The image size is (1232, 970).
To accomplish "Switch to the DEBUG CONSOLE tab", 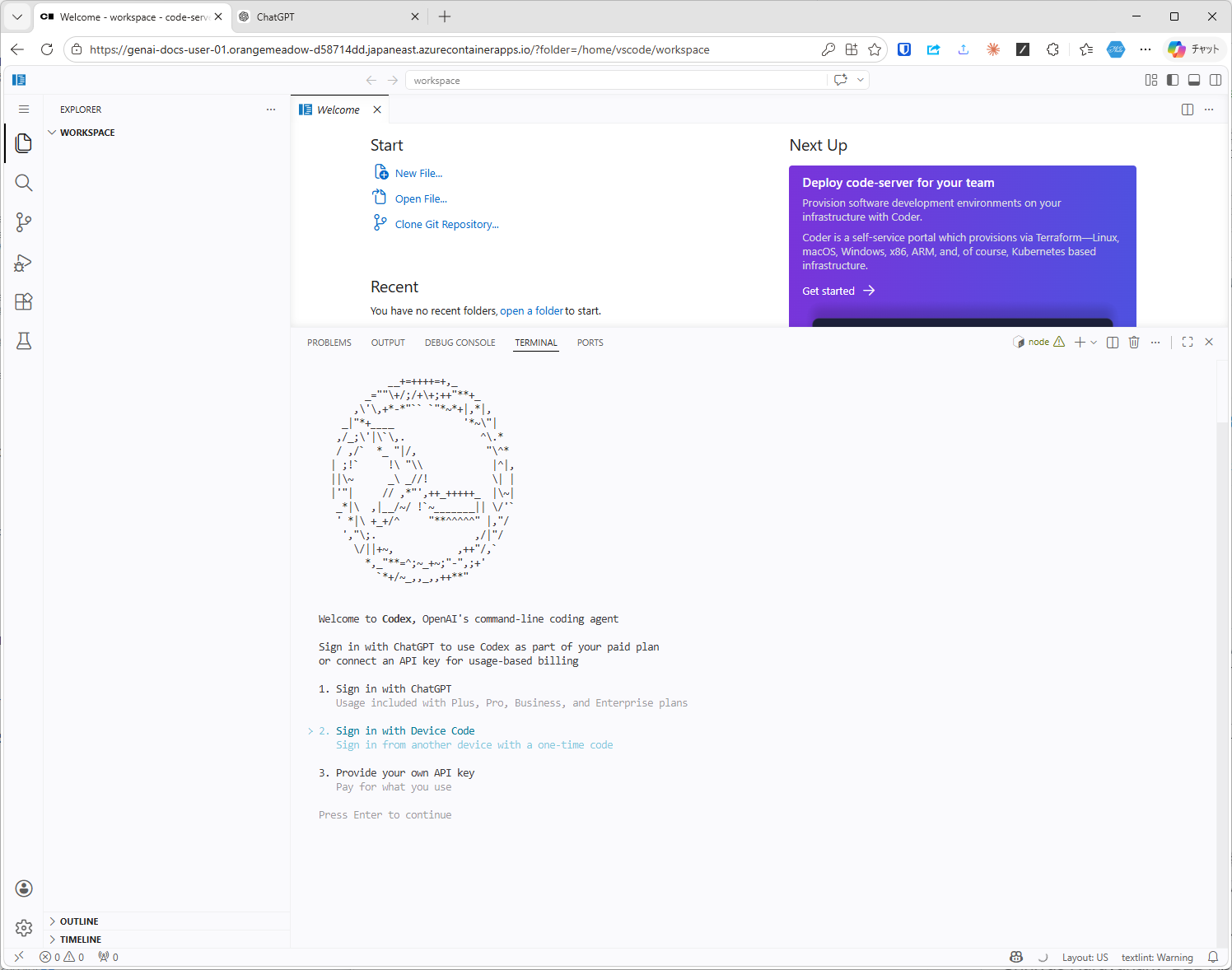I will click(460, 343).
